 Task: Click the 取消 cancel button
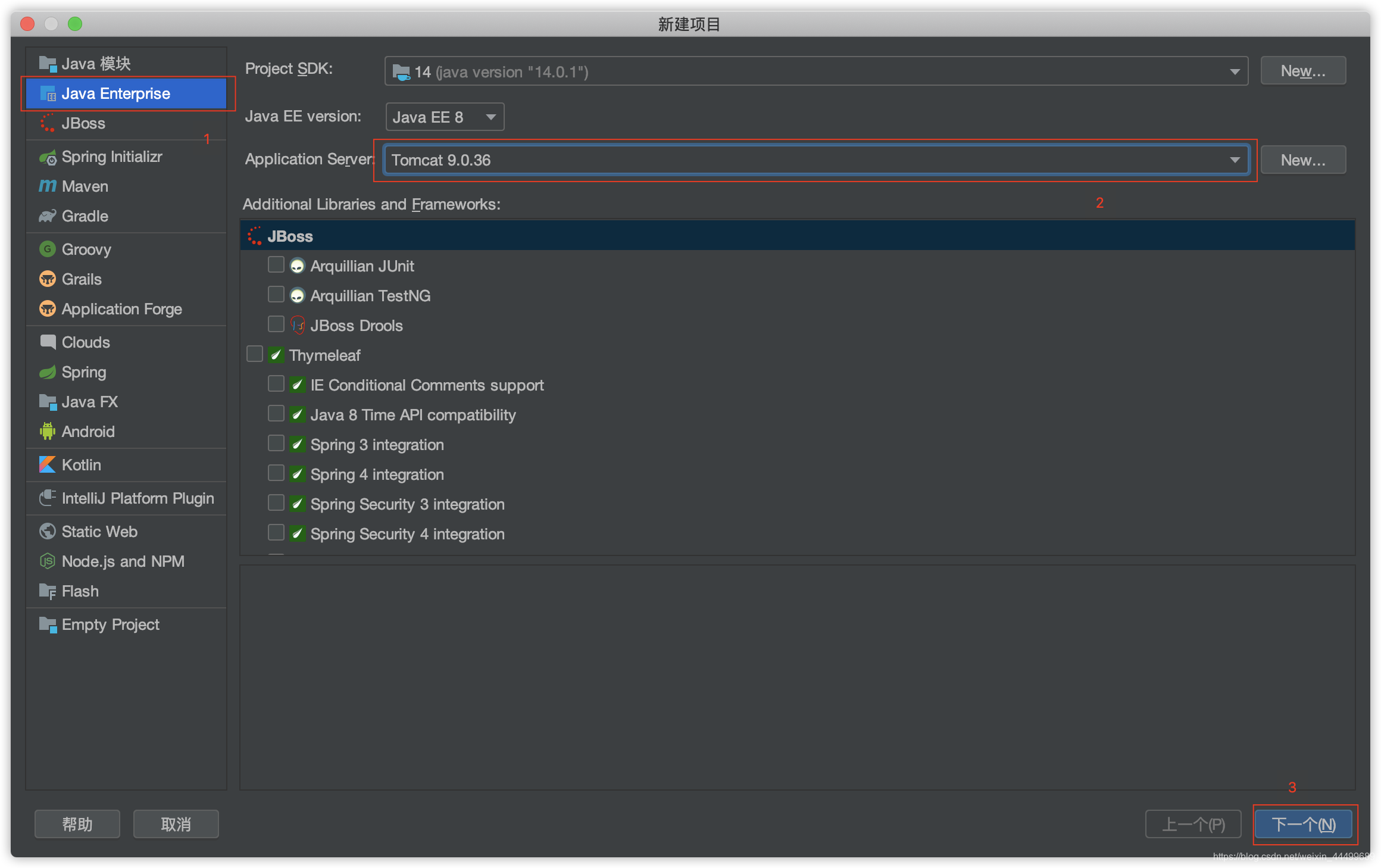point(176,825)
